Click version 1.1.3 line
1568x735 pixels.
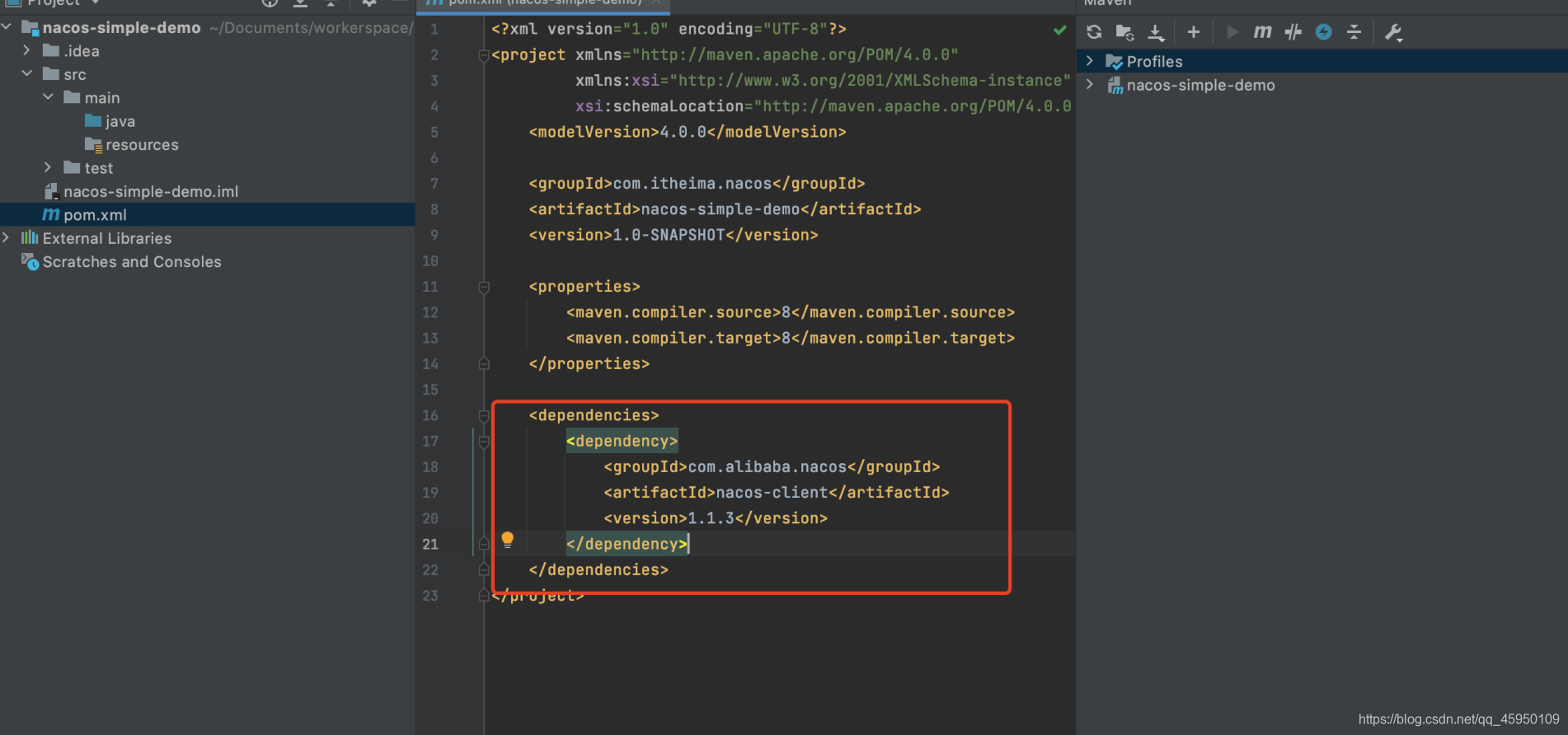pos(716,519)
